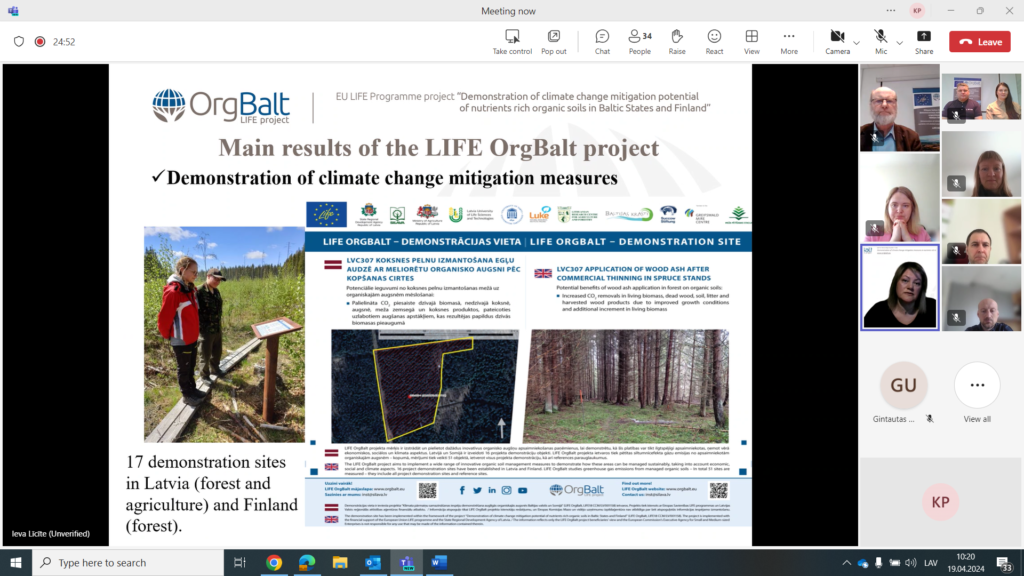Raise your hand in the meeting
Viewport: 1024px width, 576px height.
coord(677,42)
